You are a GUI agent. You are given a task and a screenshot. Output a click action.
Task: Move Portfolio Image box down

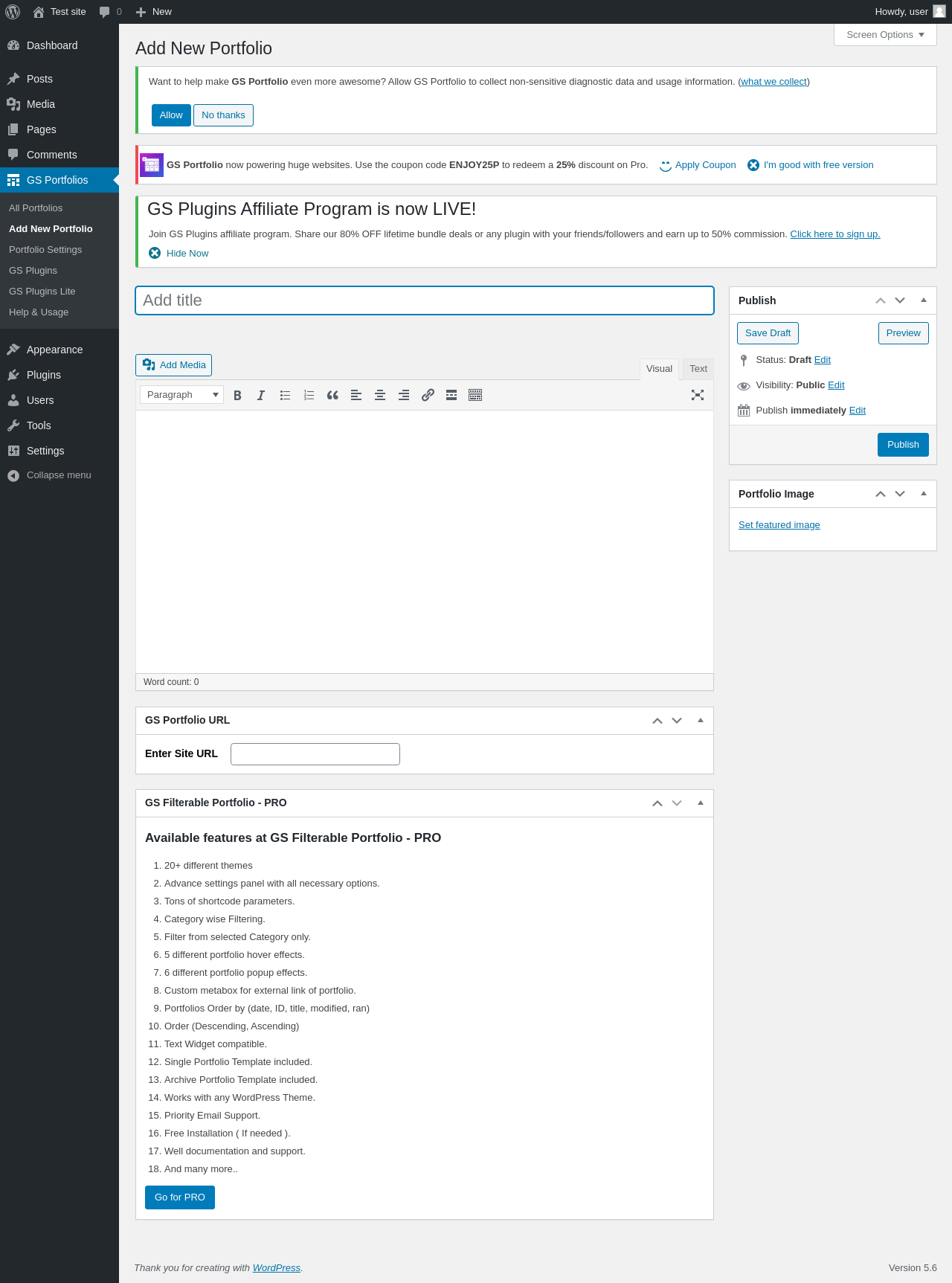click(900, 494)
